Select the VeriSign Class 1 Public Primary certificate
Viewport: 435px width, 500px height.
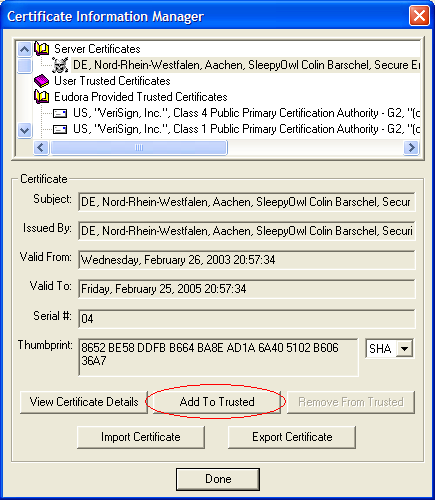tap(246, 129)
